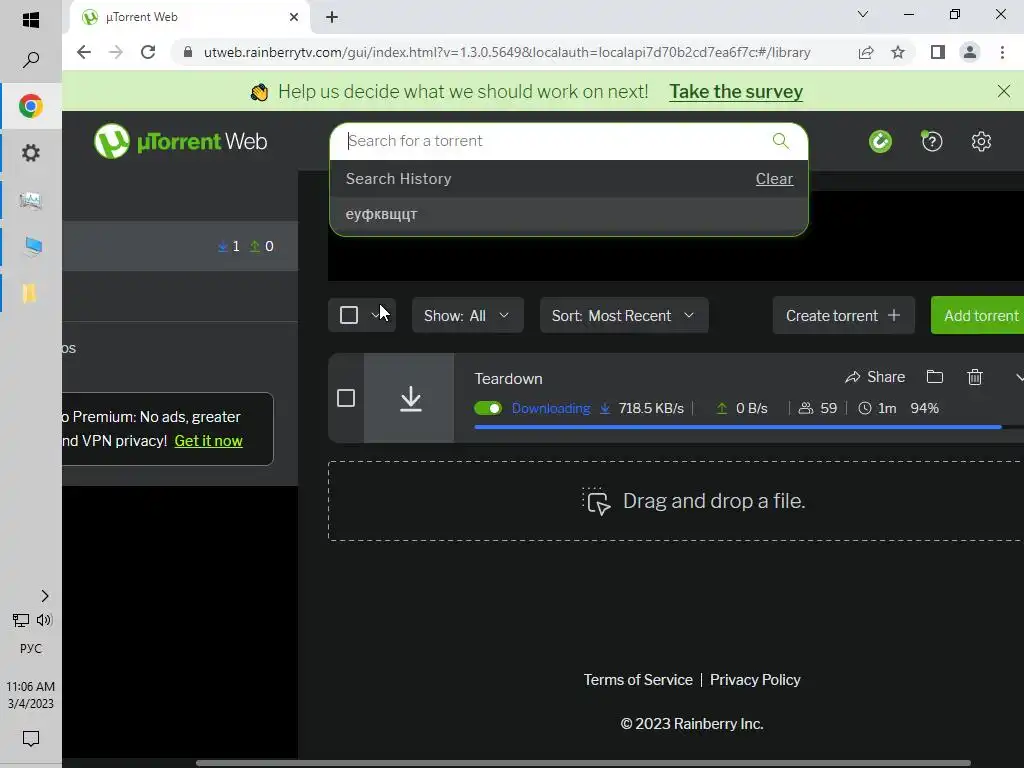This screenshot has height=768, width=1024.
Task: Click Take the survey link
Action: pyautogui.click(x=736, y=91)
